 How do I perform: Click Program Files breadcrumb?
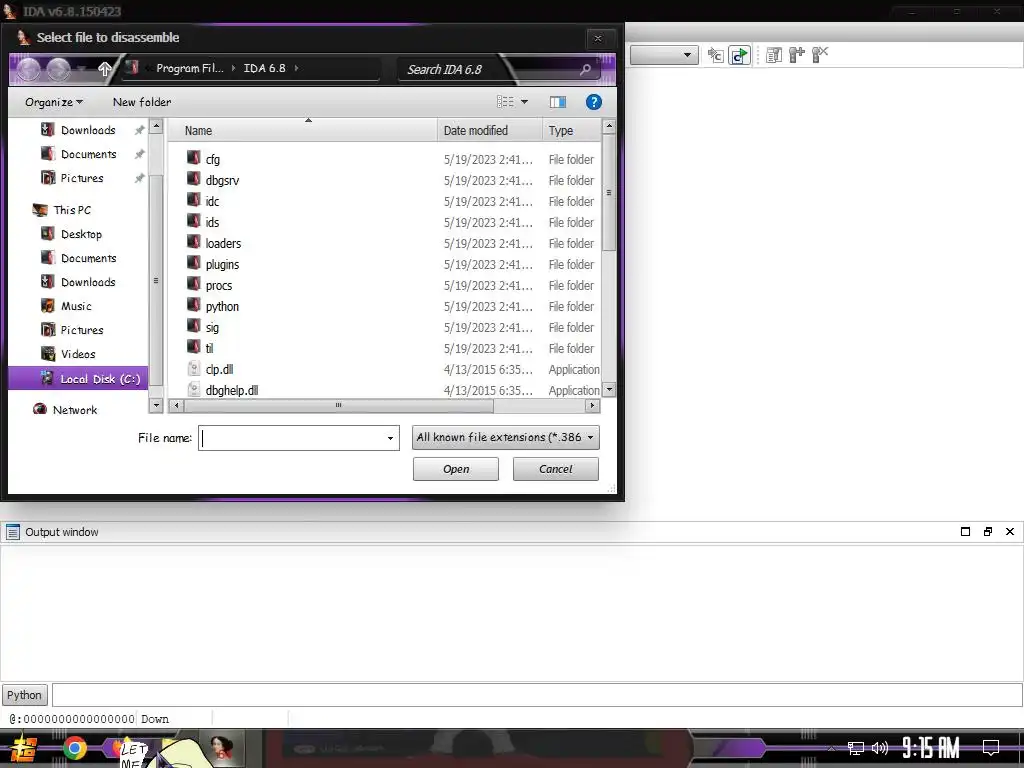coord(189,68)
